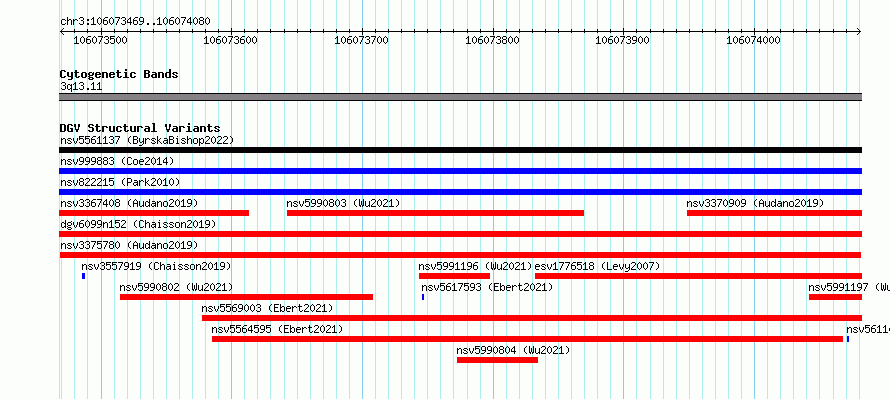The height and width of the screenshot is (399, 890).
Task: Open the nsv5564595 (Ebert2021) label
Action: pyautogui.click(x=278, y=329)
